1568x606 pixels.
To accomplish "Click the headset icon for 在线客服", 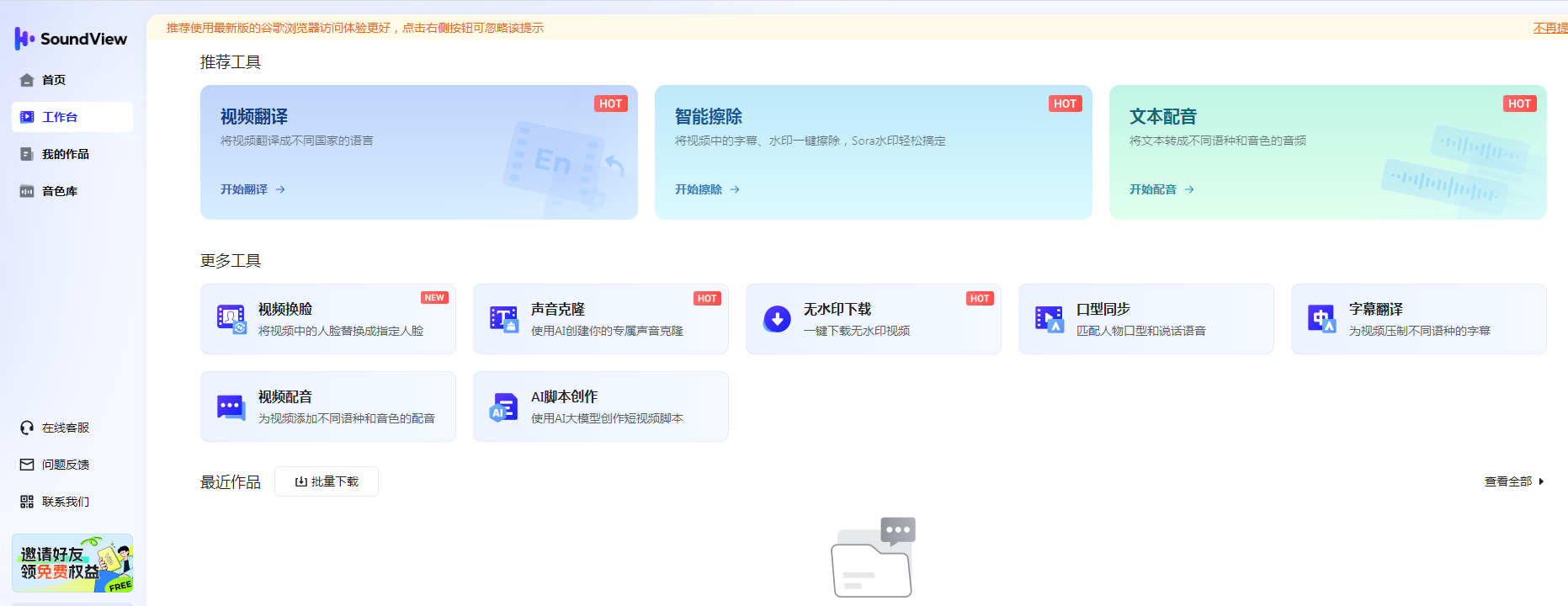I will pyautogui.click(x=27, y=428).
